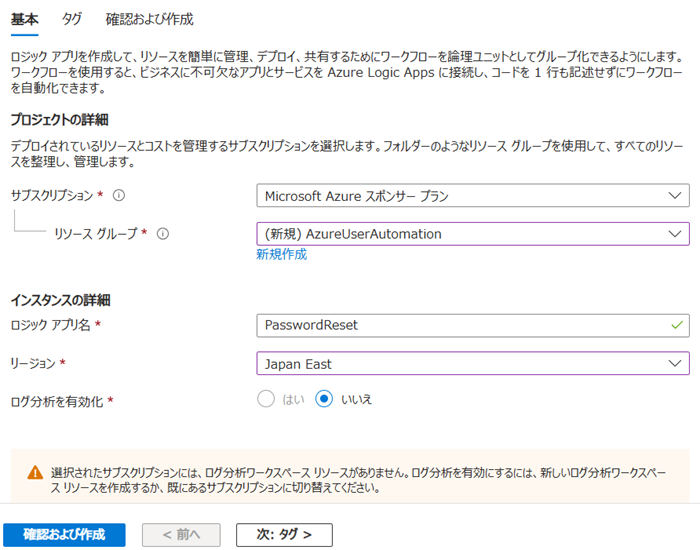Click the orange warning triangle icon
The height and width of the screenshot is (550, 700).
(x=35, y=471)
